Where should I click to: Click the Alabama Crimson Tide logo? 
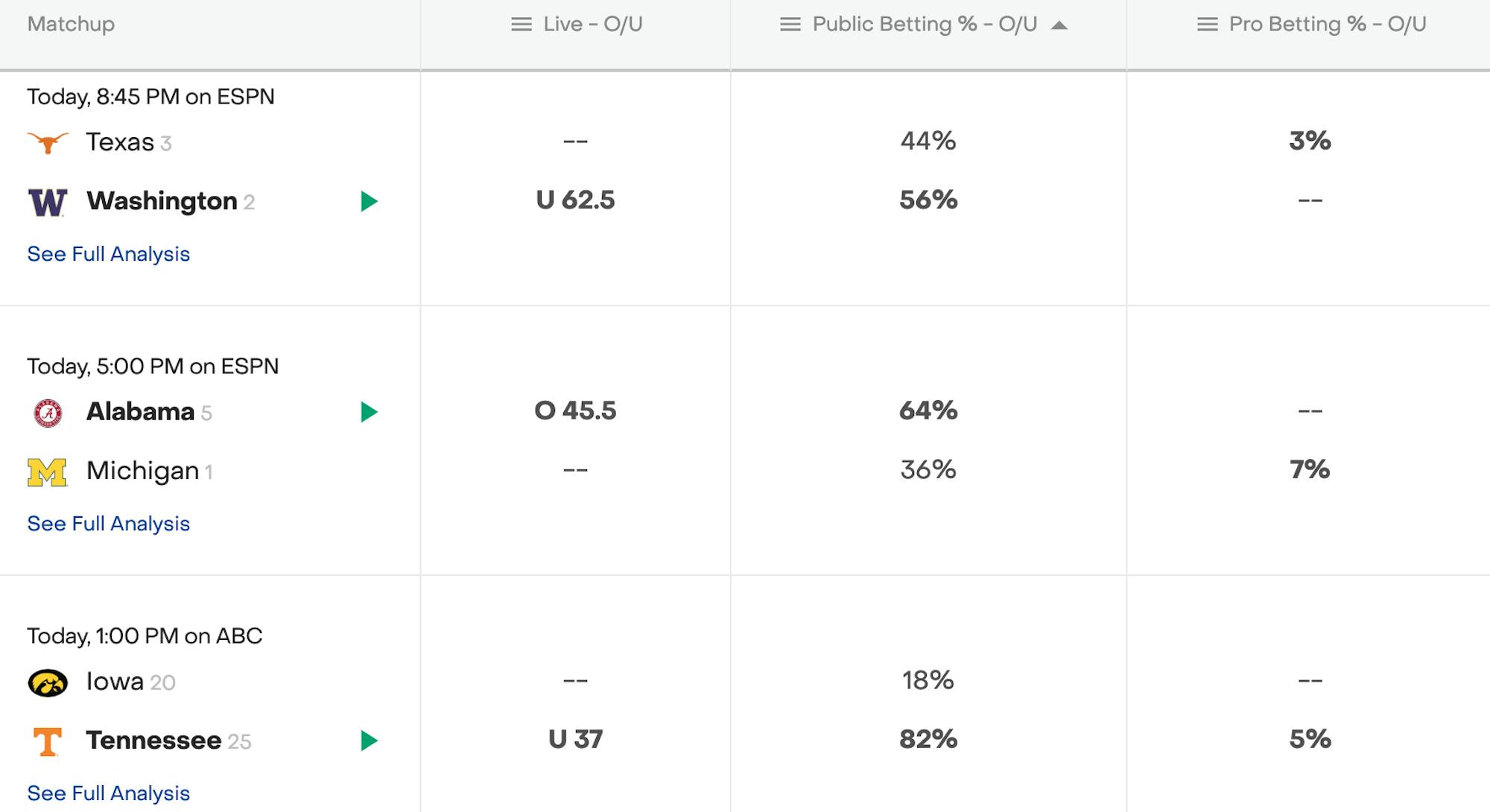coord(48,413)
